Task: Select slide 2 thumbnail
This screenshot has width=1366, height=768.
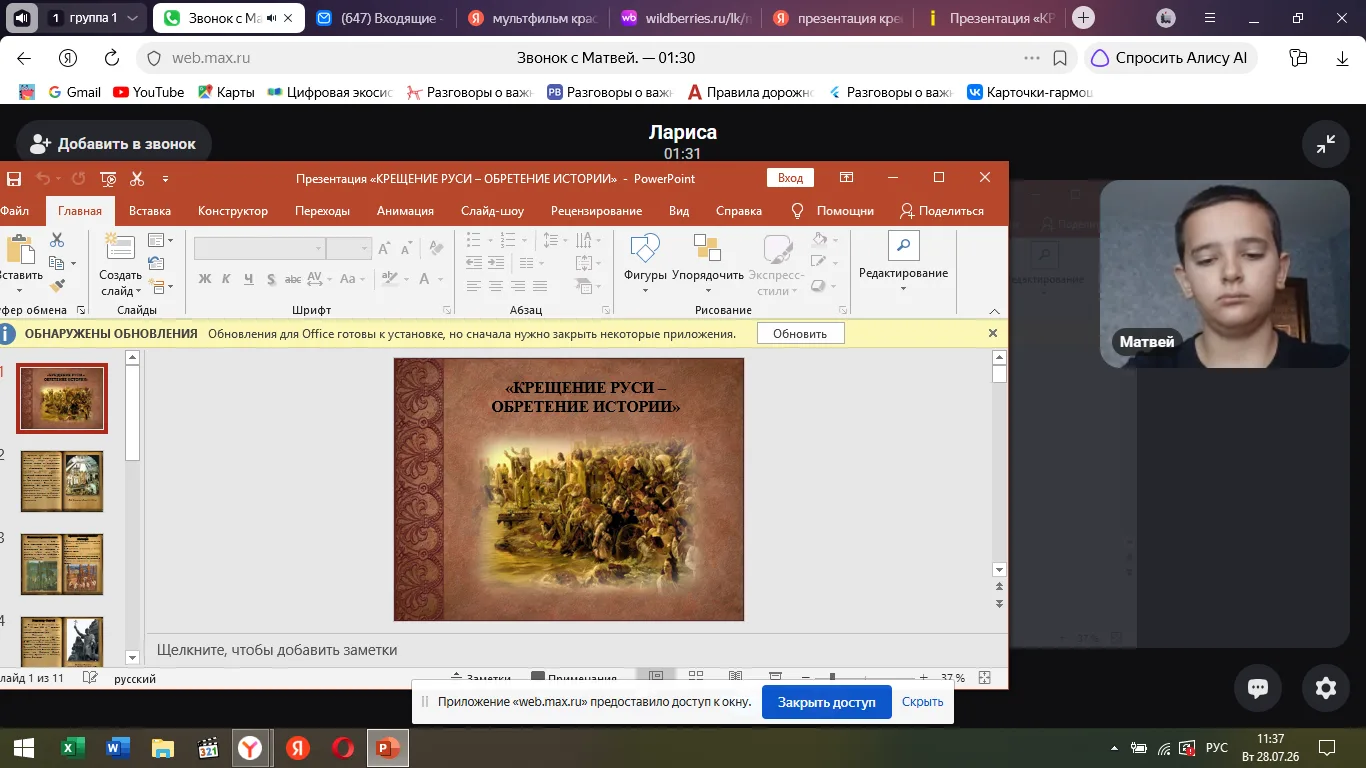Action: point(62,481)
